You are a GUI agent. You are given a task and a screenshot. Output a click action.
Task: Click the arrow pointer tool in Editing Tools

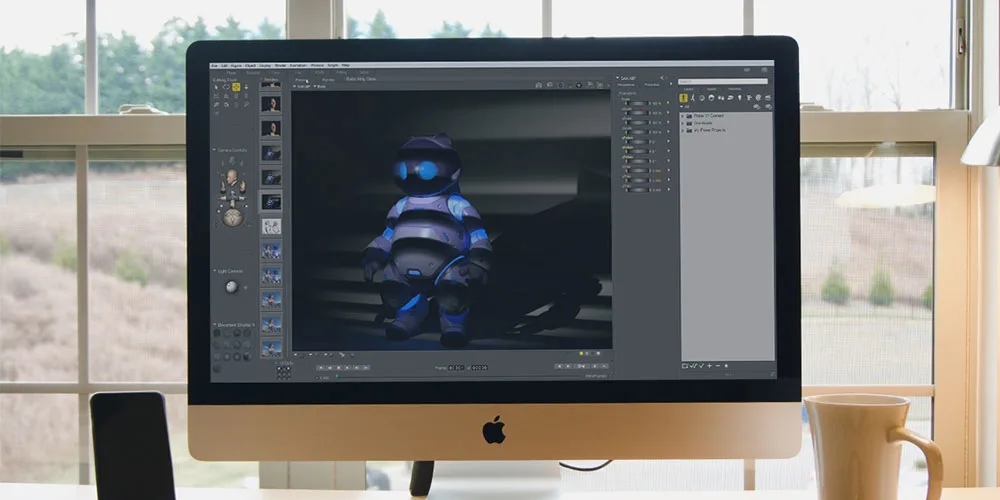click(x=217, y=87)
